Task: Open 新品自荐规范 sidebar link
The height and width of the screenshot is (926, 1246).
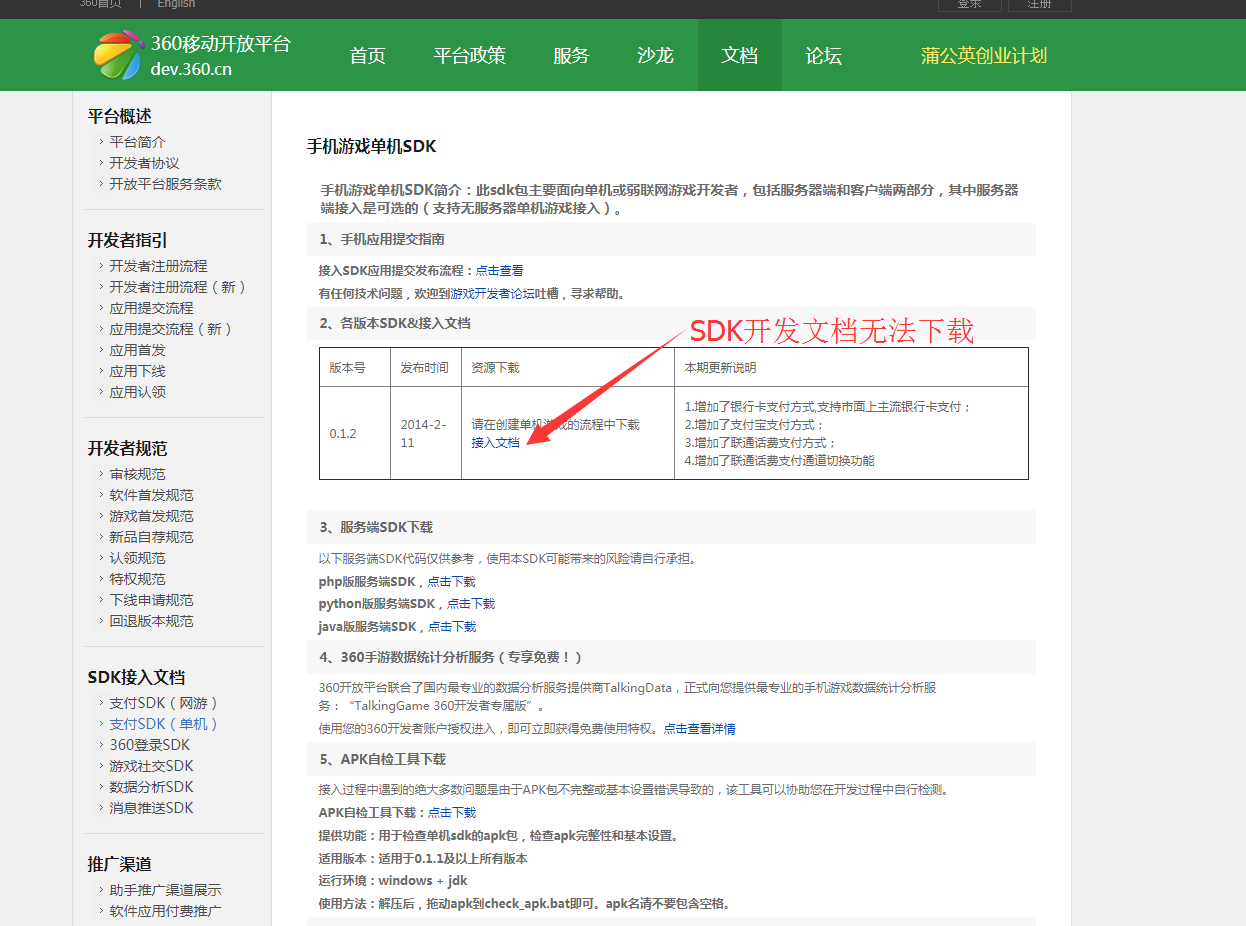Action: [x=152, y=537]
